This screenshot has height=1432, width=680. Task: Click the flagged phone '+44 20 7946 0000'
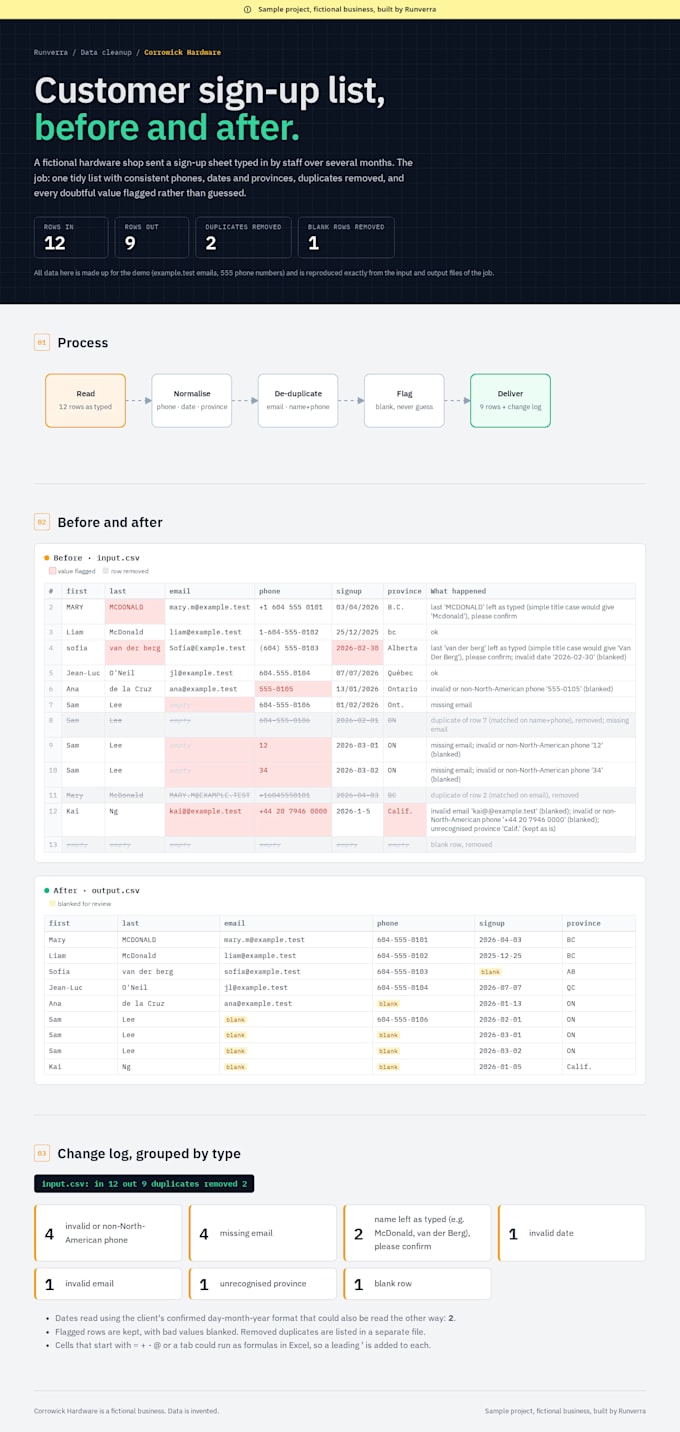point(294,820)
